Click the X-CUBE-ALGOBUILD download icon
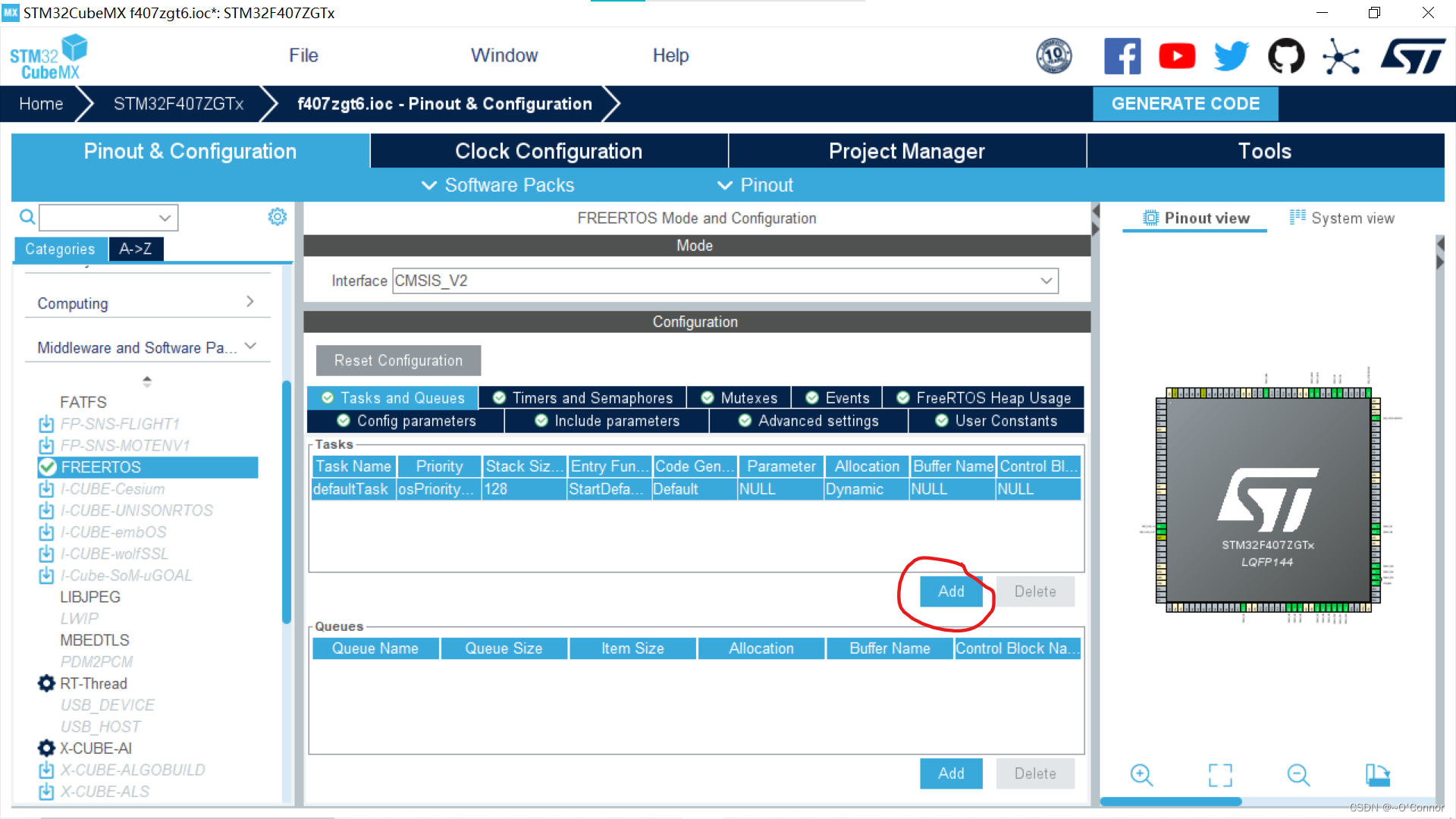This screenshot has height=819, width=1456. (x=46, y=770)
